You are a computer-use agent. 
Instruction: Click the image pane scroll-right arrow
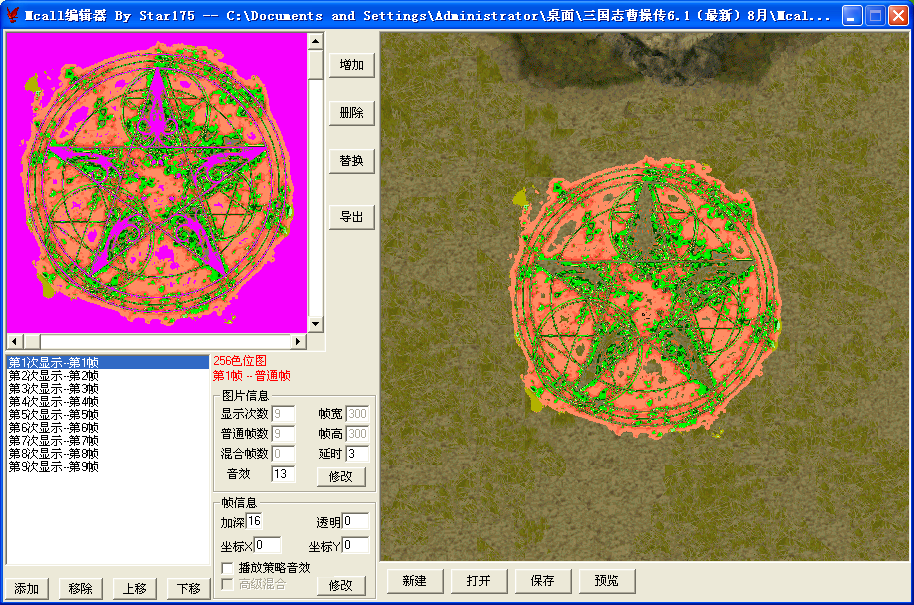pyautogui.click(x=298, y=341)
